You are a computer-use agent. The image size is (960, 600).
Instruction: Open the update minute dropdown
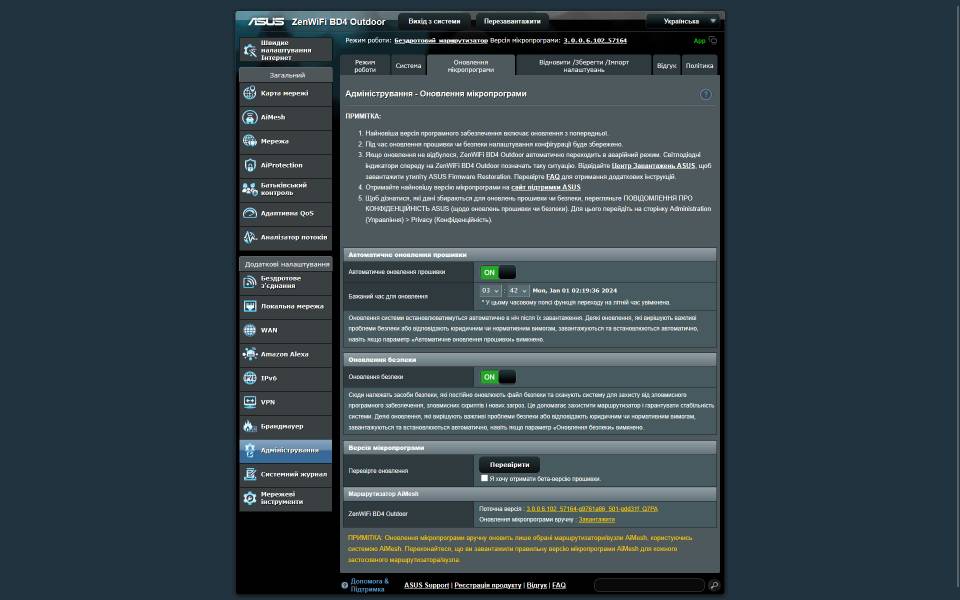[x=518, y=291]
